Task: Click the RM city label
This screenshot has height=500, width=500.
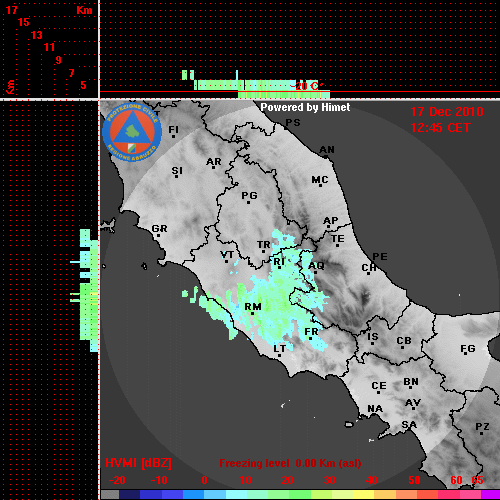Action: pyautogui.click(x=253, y=306)
